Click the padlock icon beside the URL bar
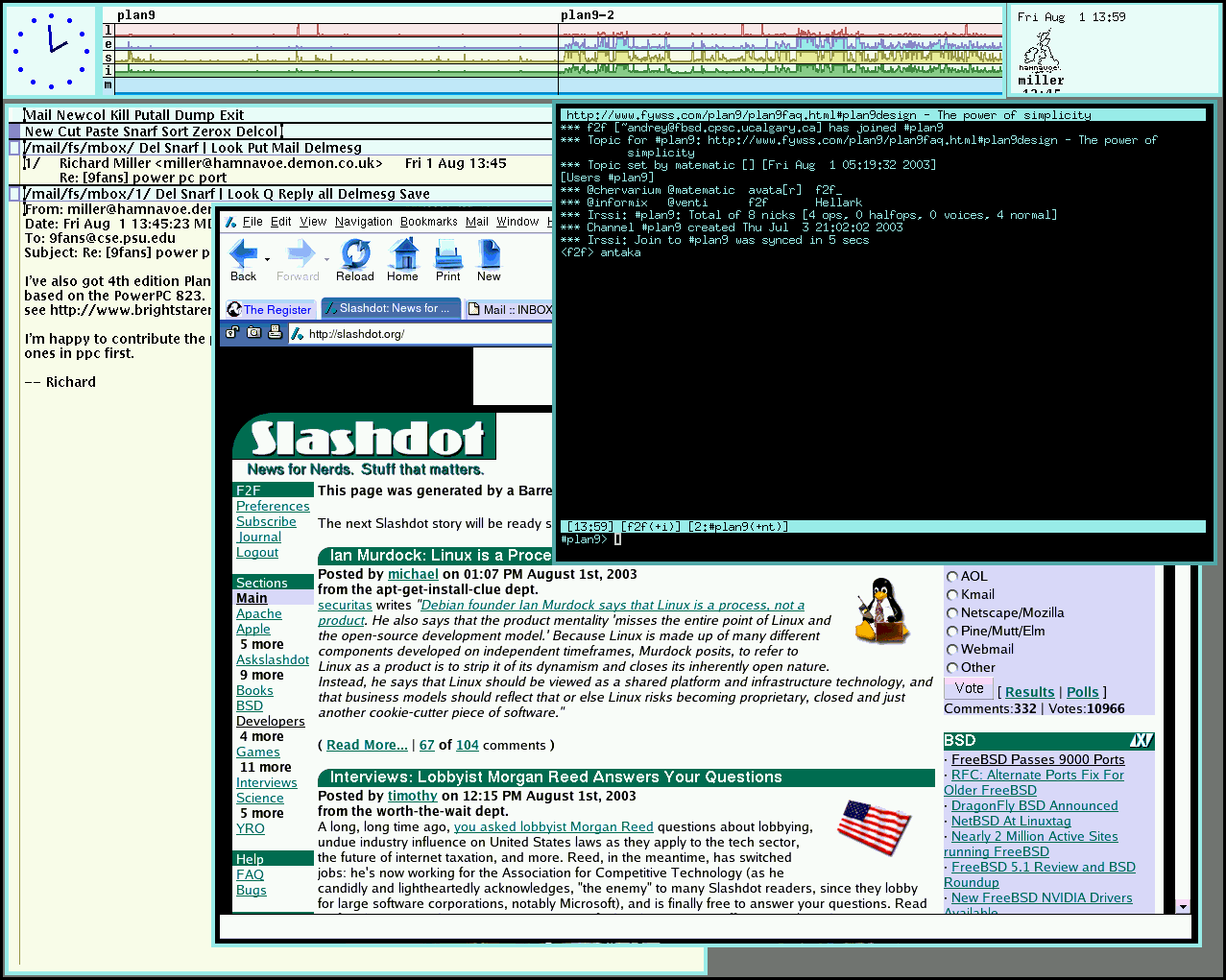 click(x=232, y=333)
